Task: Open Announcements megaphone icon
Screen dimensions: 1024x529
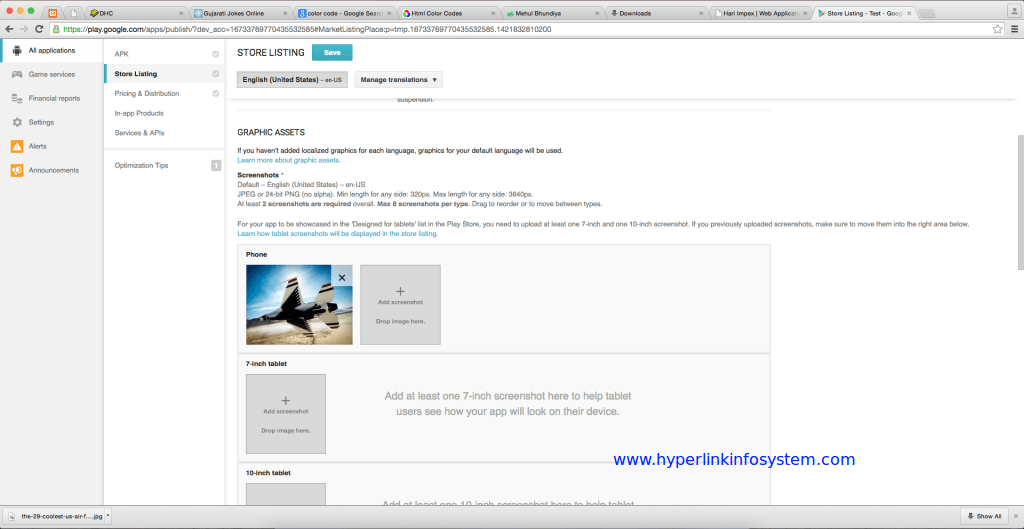Action: (17, 170)
